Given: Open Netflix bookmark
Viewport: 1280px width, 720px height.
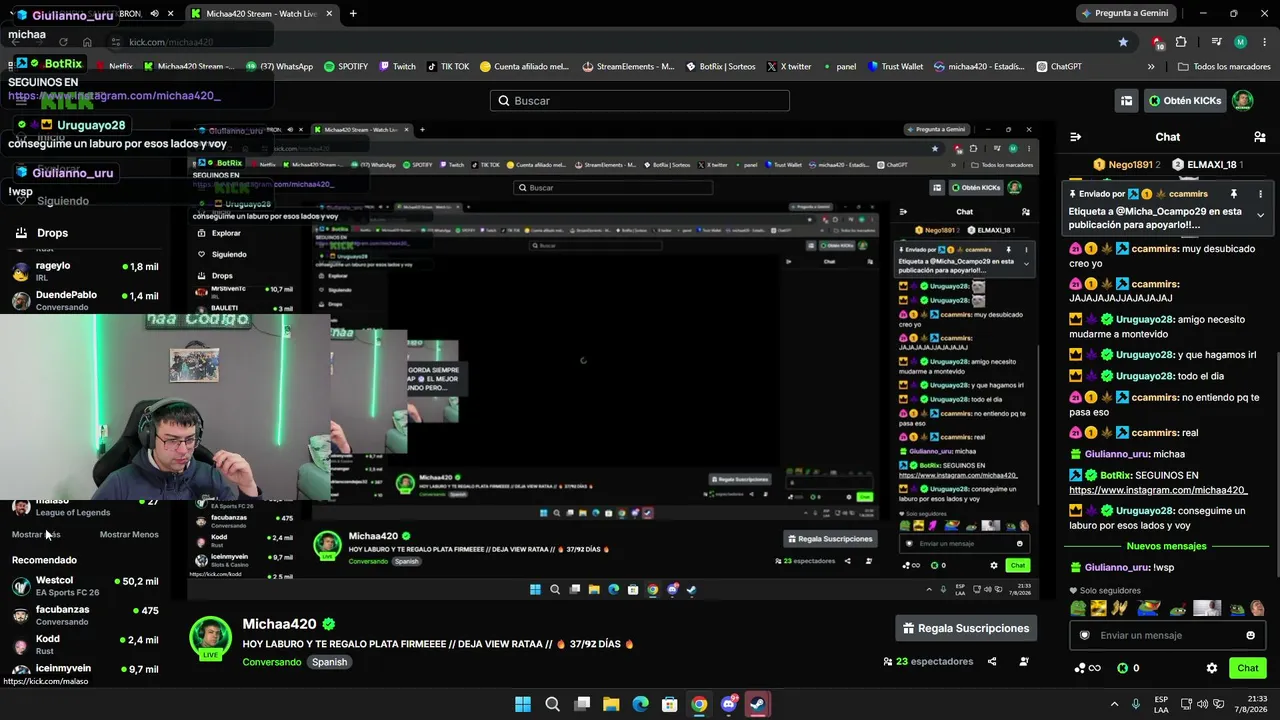Looking at the screenshot, I should click(113, 67).
